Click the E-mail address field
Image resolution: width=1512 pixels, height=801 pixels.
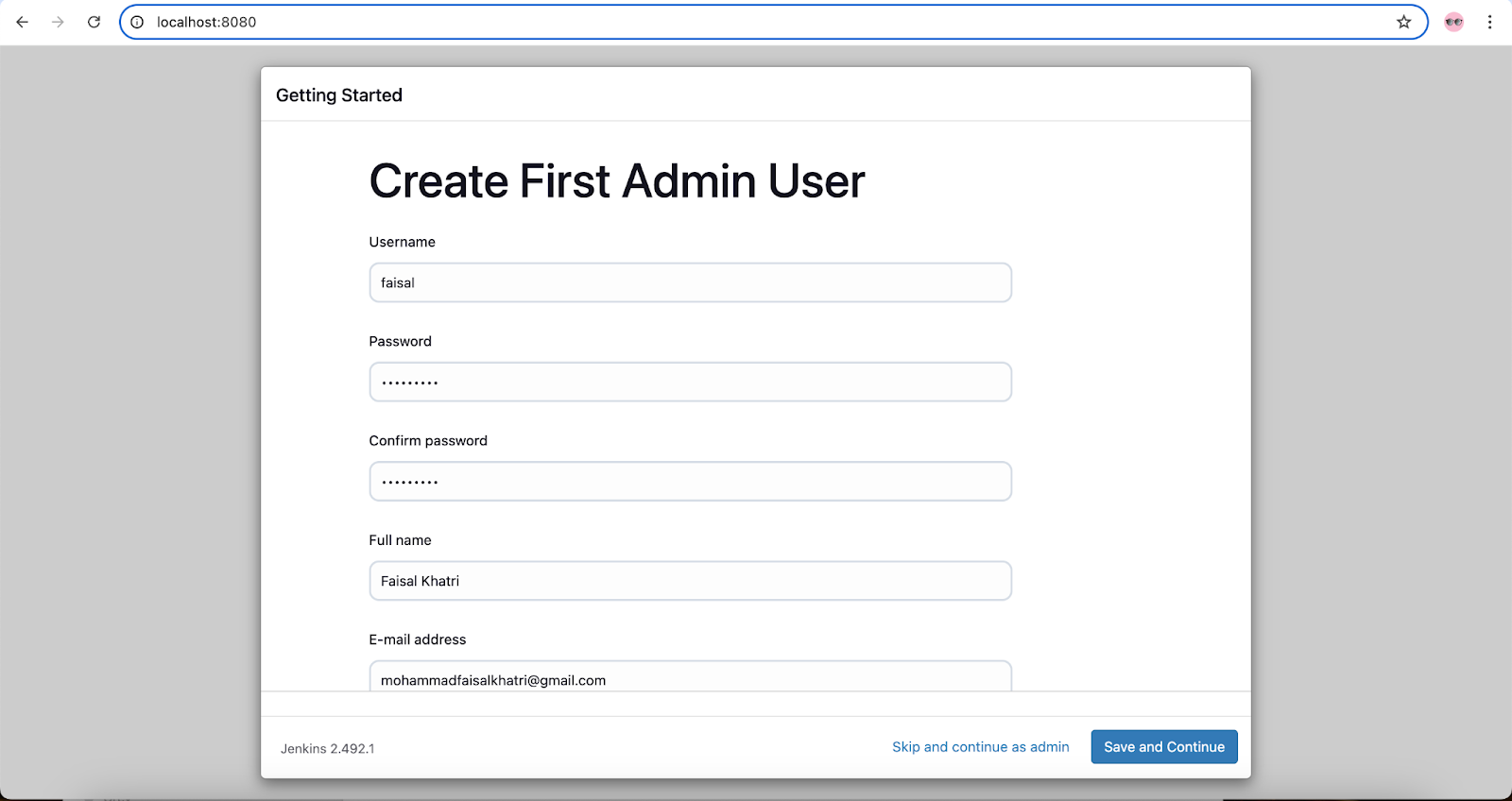coord(690,676)
